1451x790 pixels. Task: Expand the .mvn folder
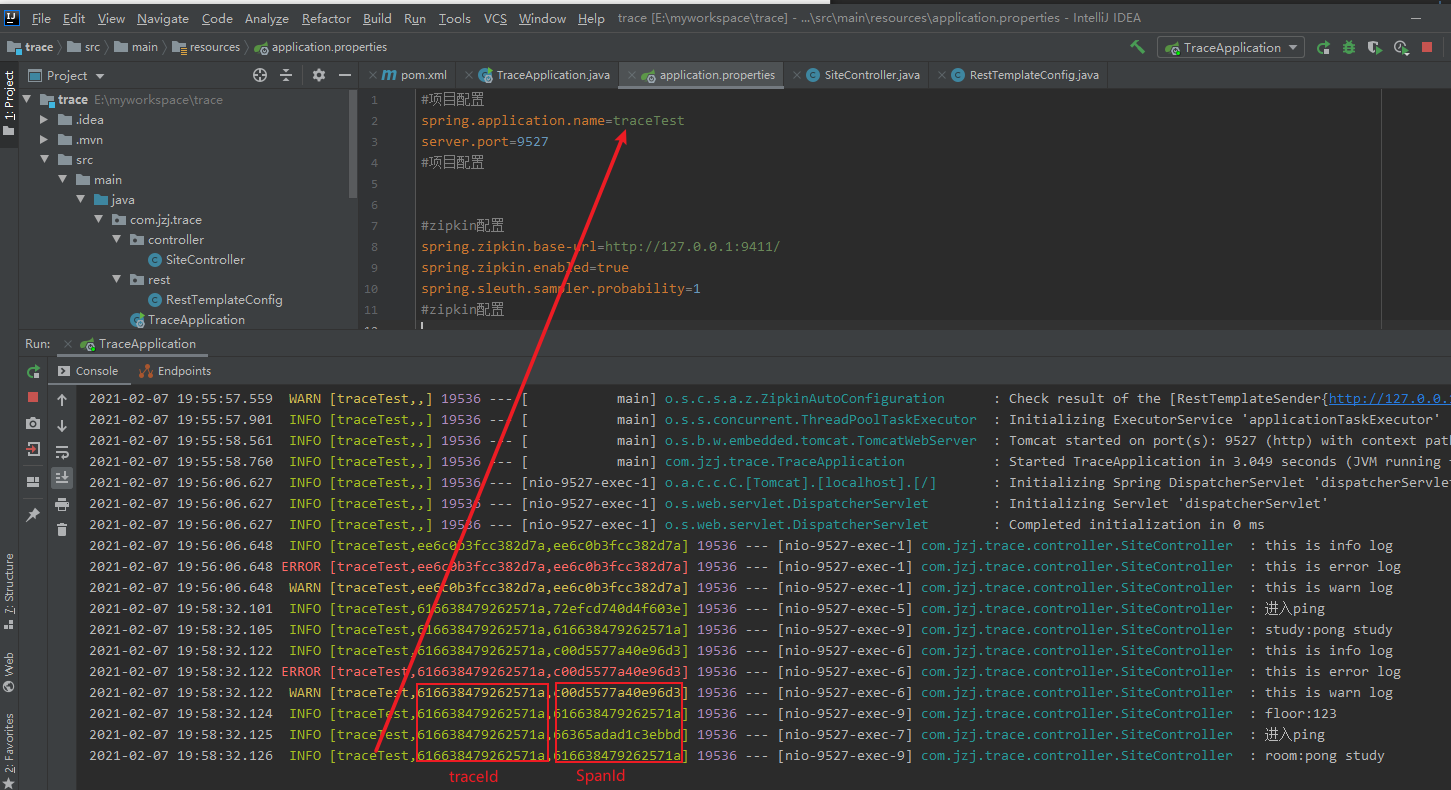[x=44, y=140]
